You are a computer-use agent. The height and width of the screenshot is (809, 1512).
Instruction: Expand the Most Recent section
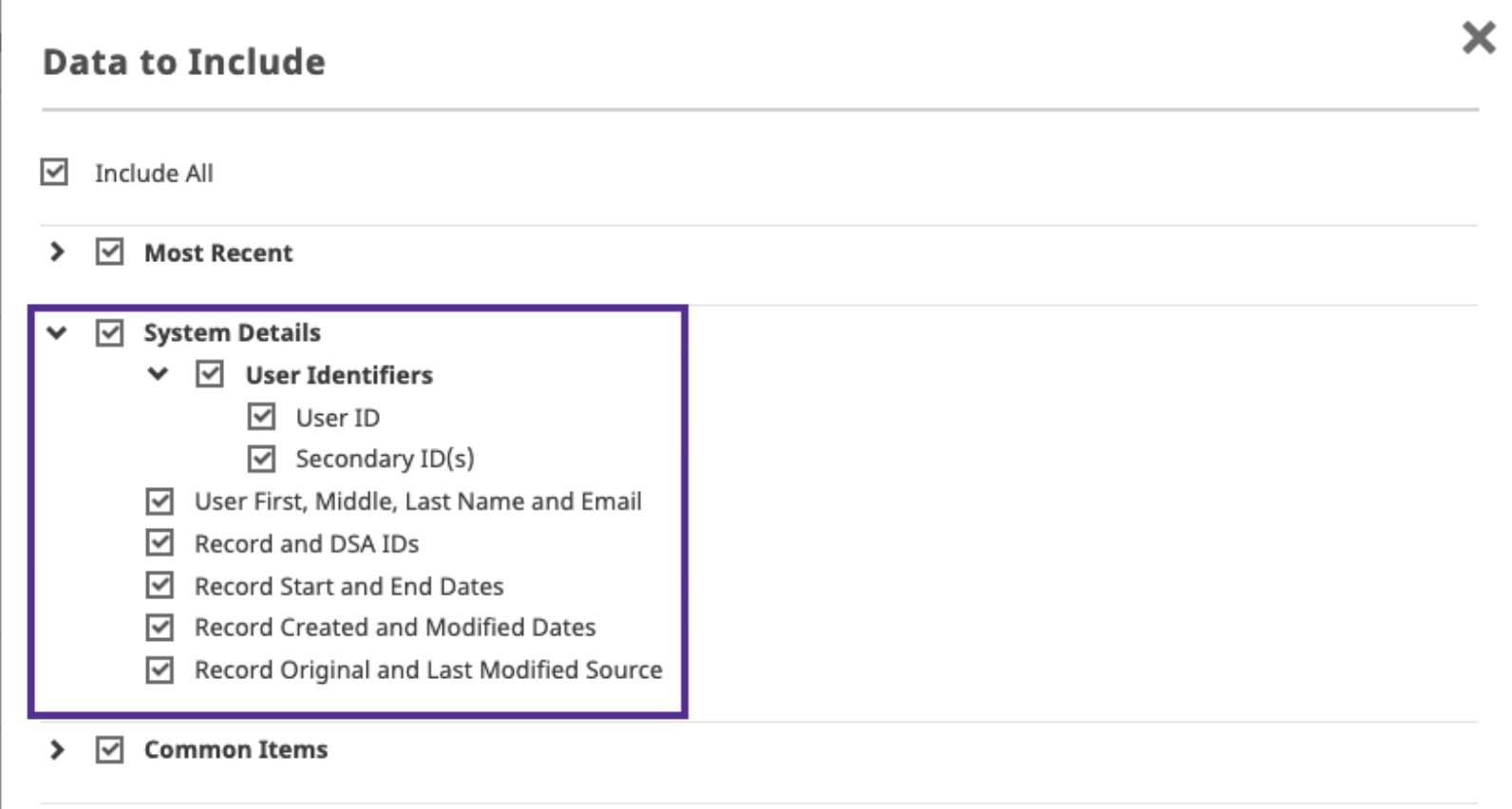click(x=57, y=252)
